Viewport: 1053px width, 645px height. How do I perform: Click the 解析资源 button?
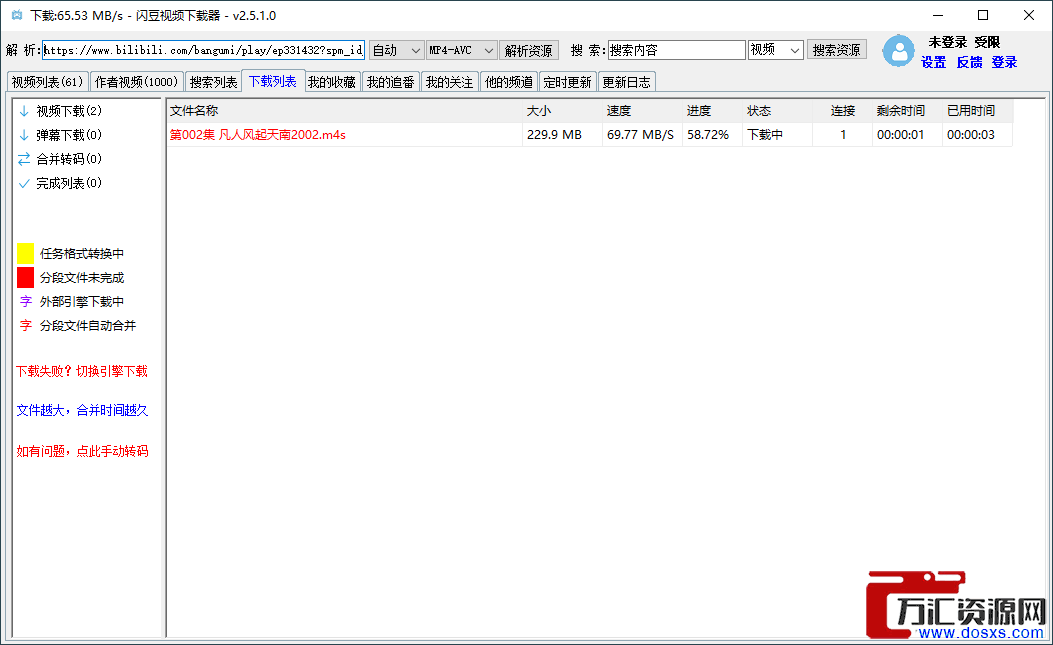529,50
